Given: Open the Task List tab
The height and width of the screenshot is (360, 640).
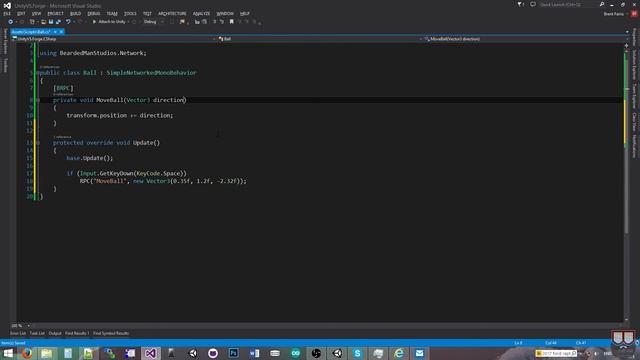Looking at the screenshot, I should (x=37, y=333).
